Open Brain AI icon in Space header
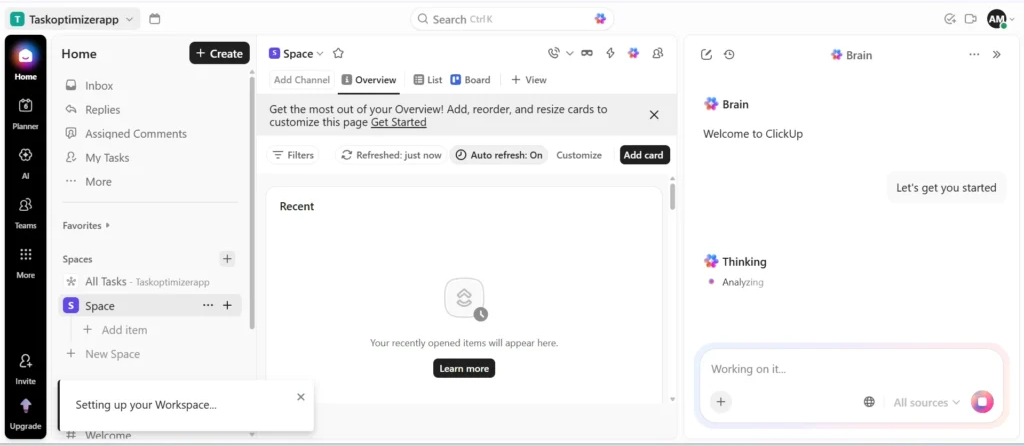The width and height of the screenshot is (1024, 446). pyautogui.click(x=633, y=54)
